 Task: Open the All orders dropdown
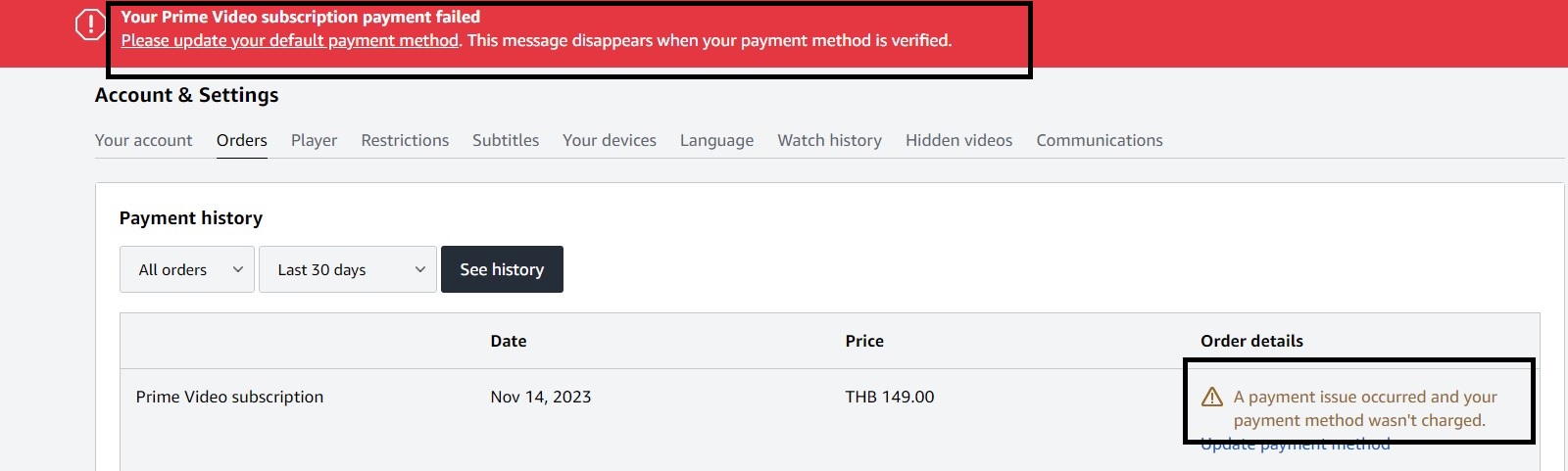(x=187, y=269)
